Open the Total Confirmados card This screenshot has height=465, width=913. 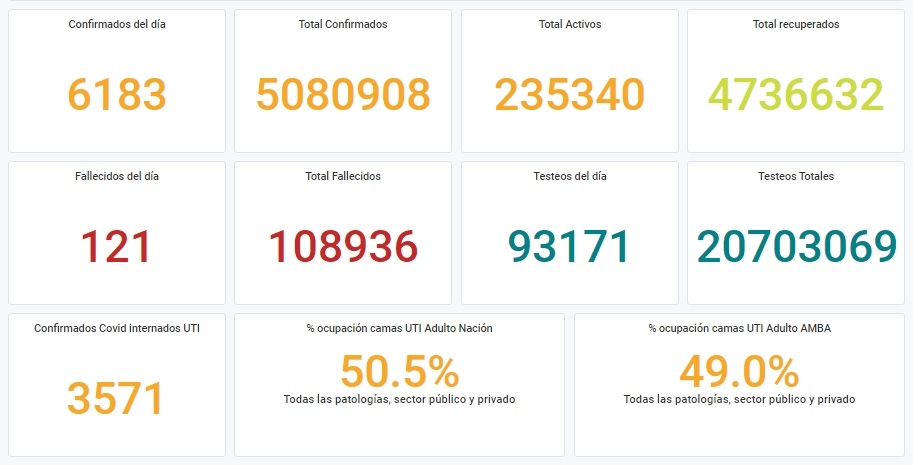(x=343, y=81)
